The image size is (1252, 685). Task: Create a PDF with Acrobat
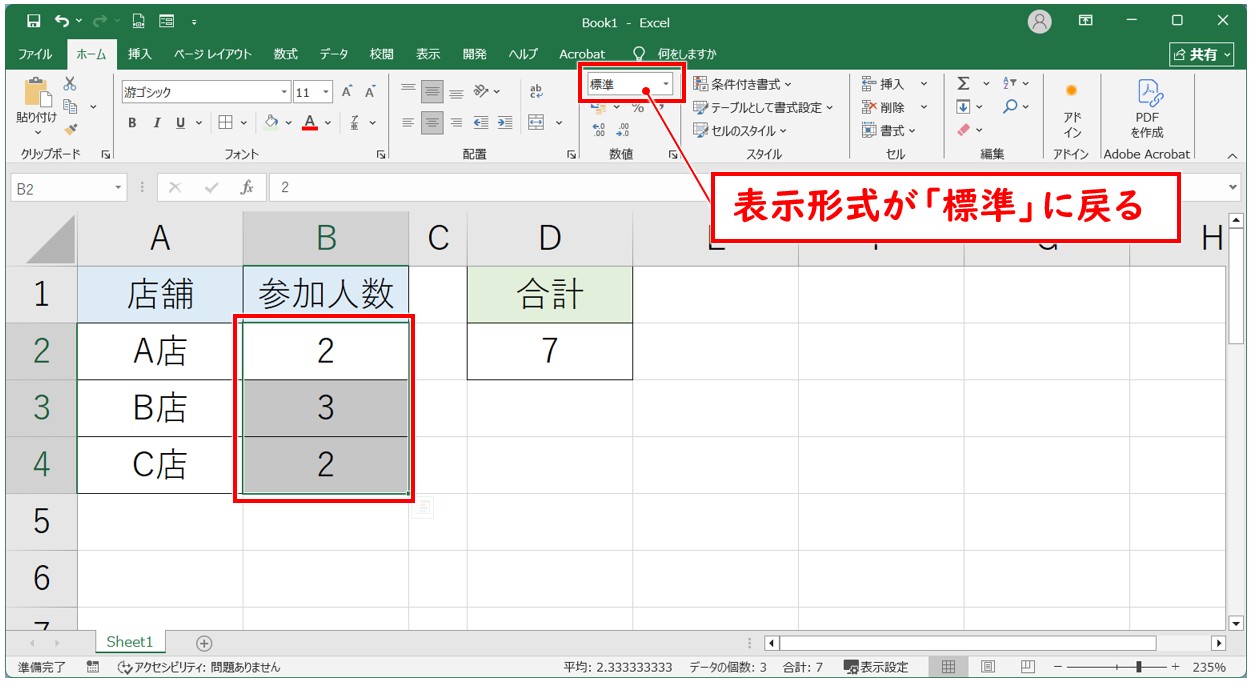[x=1147, y=110]
